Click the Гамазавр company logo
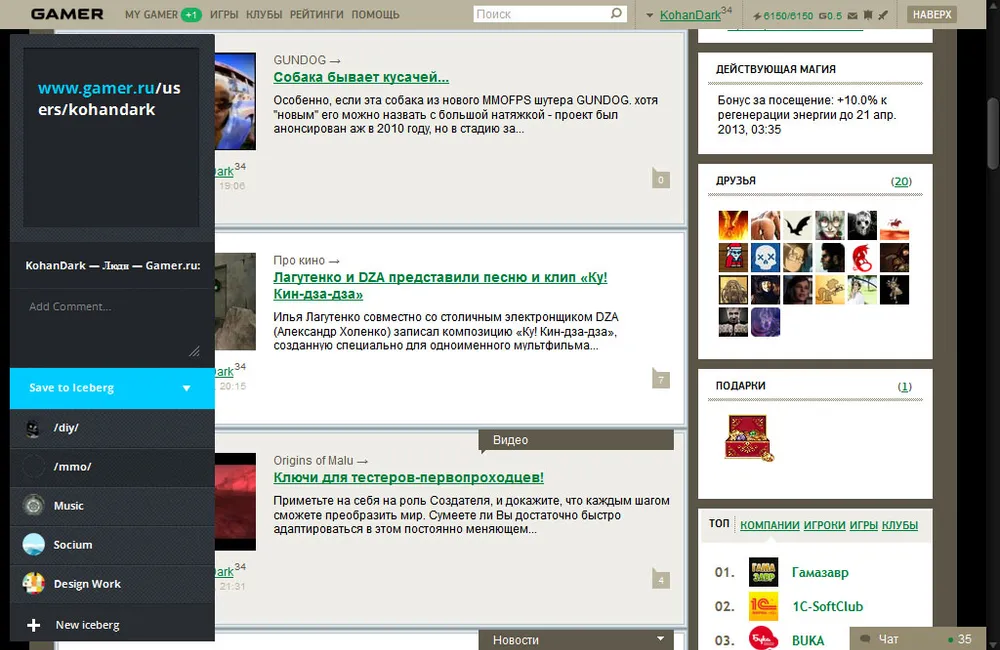1000x650 pixels. pyautogui.click(x=763, y=573)
